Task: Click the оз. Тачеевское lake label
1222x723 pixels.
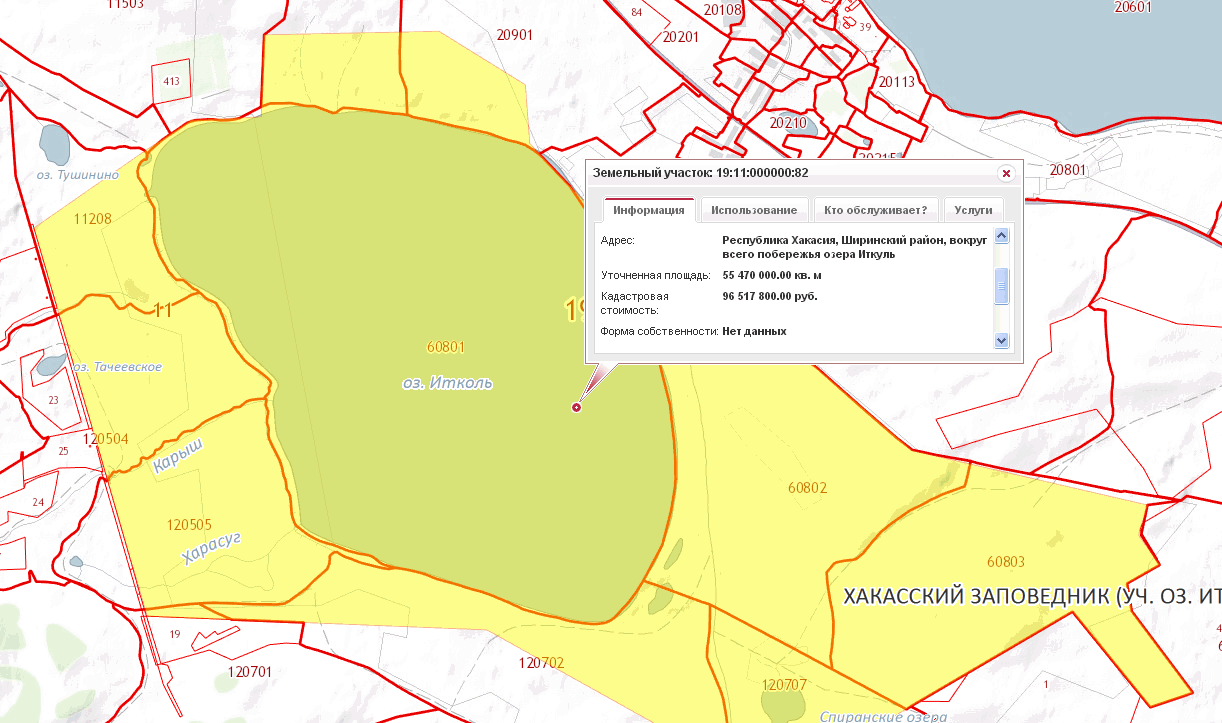Action: (116, 367)
